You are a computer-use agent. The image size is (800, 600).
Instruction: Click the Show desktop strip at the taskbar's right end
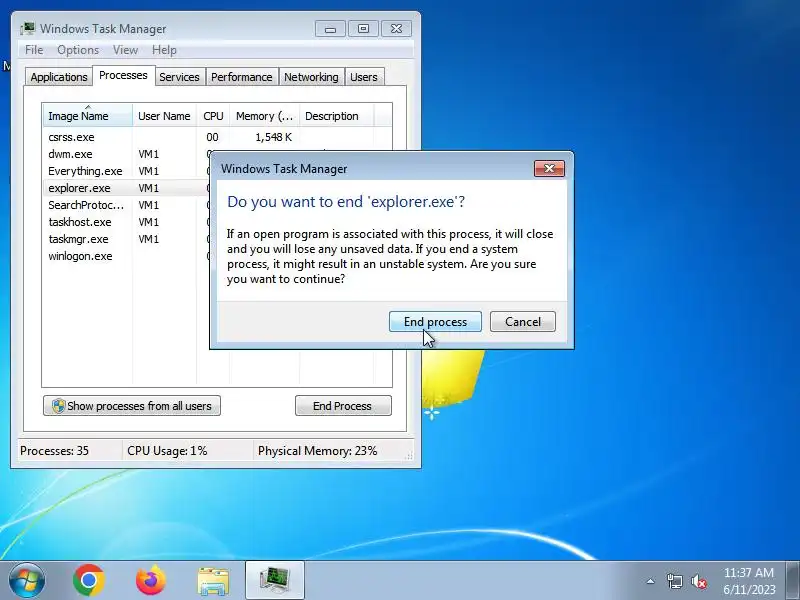(x=793, y=580)
